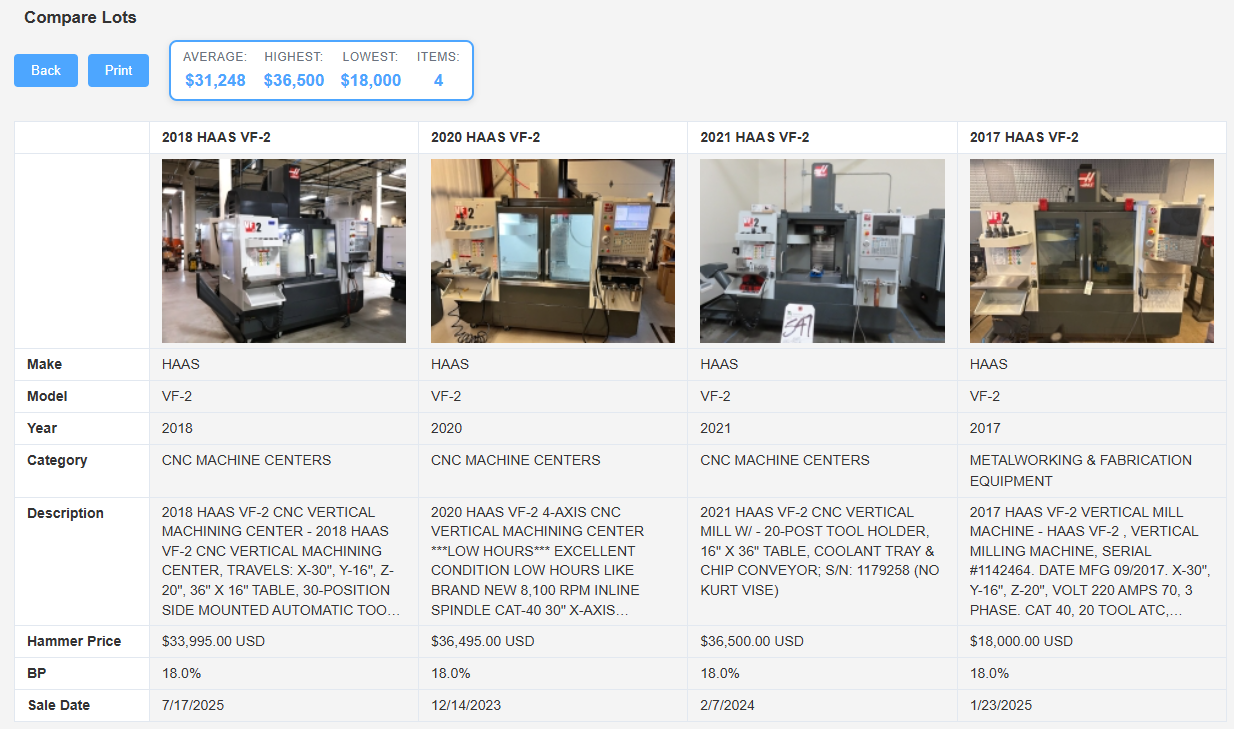Click the Sale Date row label
1234x729 pixels.
pyautogui.click(x=58, y=705)
